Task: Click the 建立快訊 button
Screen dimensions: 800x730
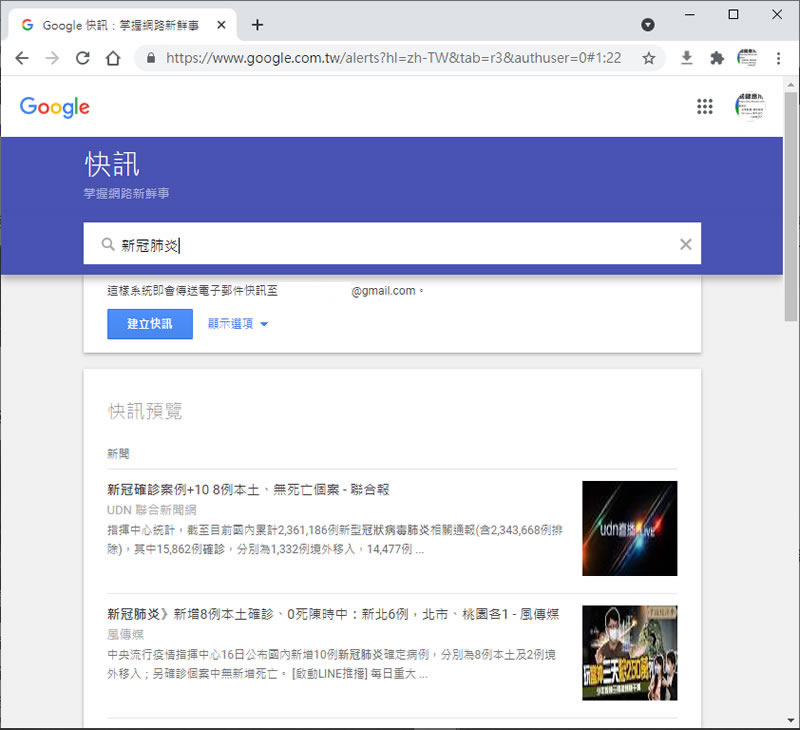Action: tap(150, 324)
